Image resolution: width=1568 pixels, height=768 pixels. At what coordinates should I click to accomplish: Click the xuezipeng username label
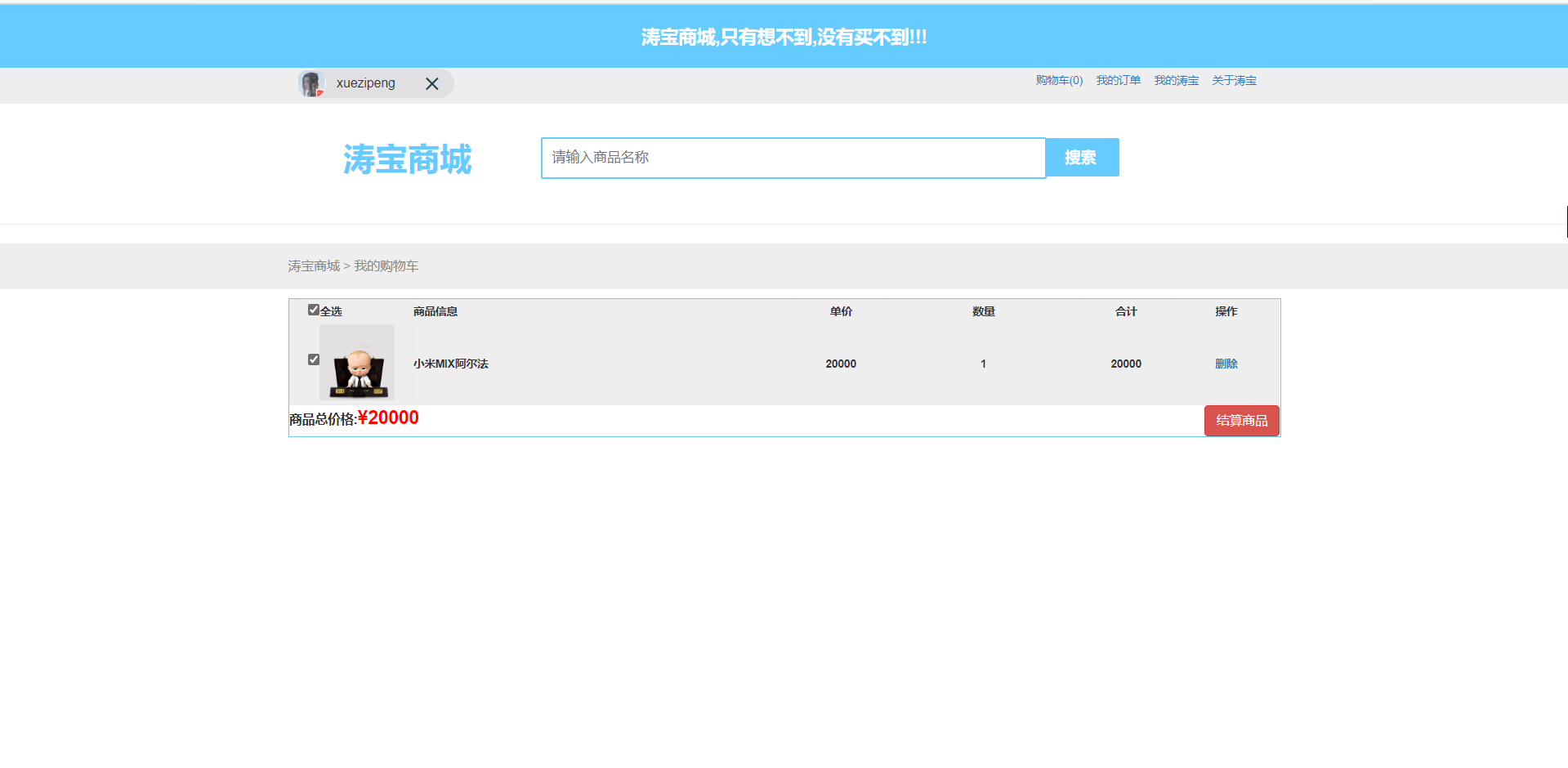(365, 83)
